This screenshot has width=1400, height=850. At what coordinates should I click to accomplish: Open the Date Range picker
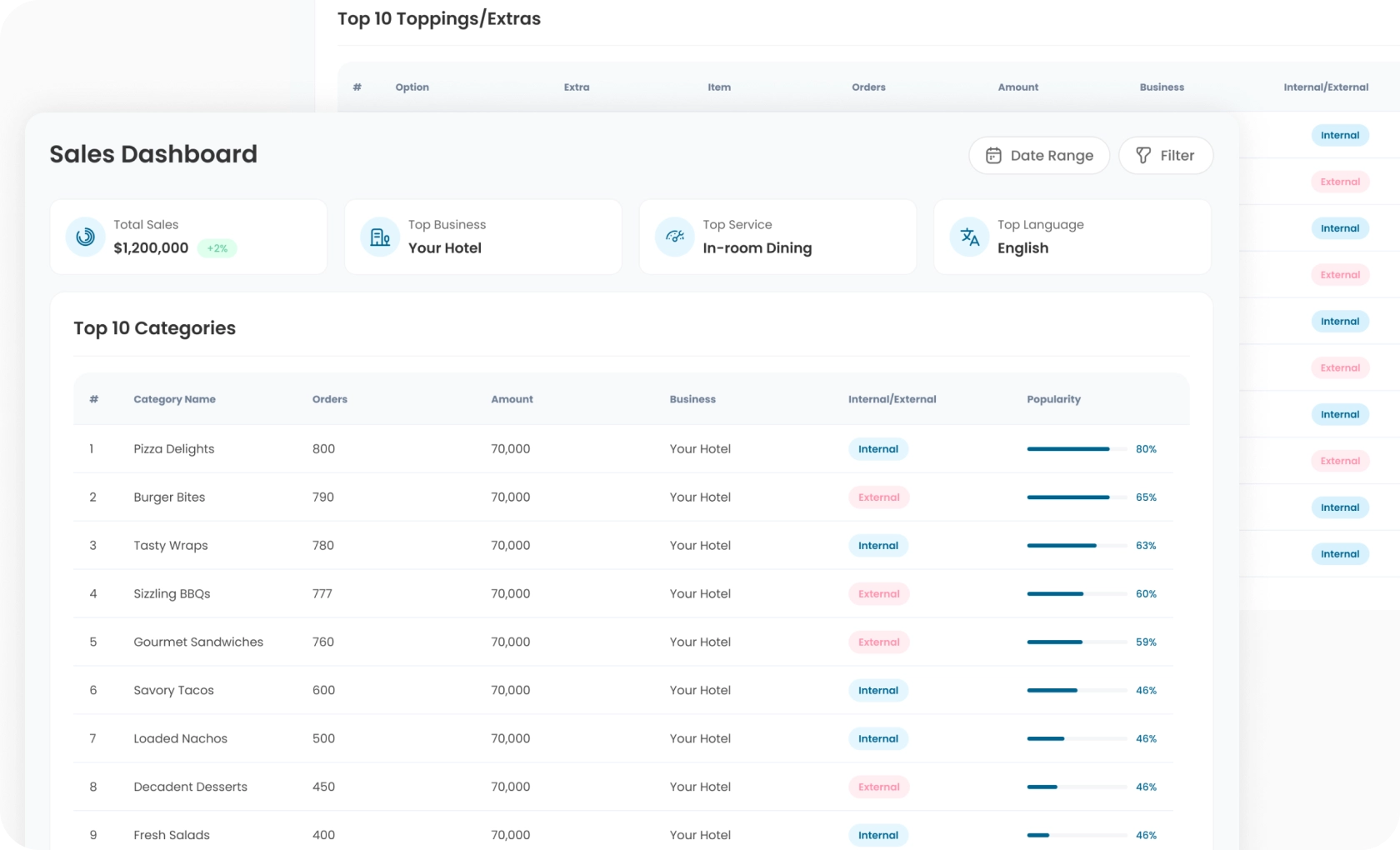click(x=1039, y=156)
